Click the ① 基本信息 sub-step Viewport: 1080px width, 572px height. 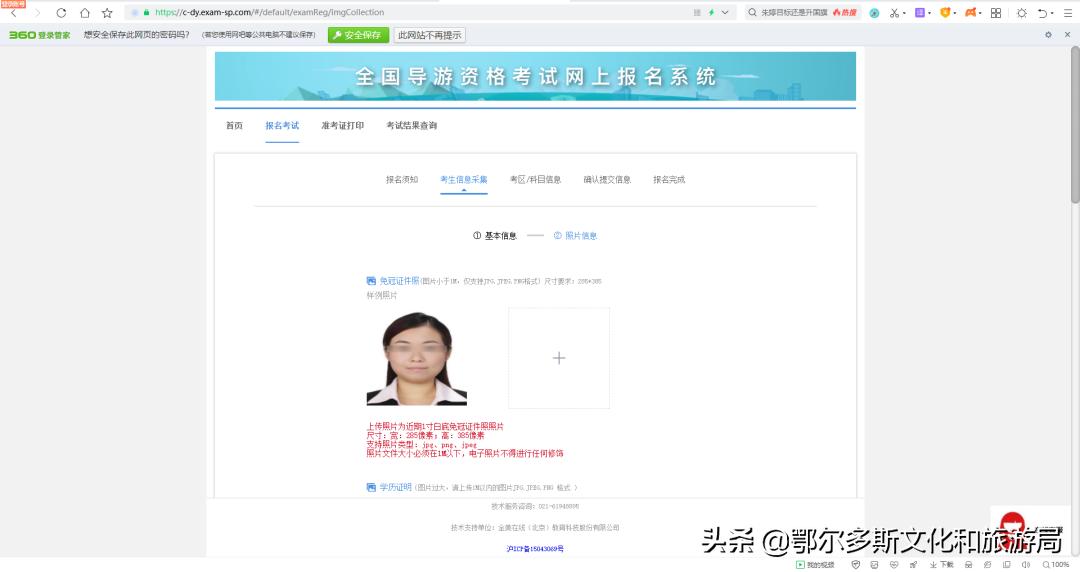(x=495, y=236)
